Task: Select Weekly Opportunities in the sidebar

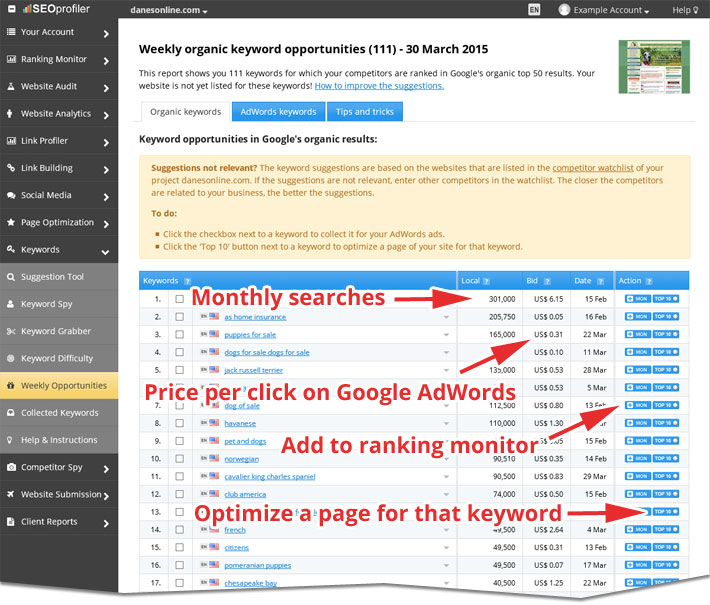Action: tap(59, 385)
